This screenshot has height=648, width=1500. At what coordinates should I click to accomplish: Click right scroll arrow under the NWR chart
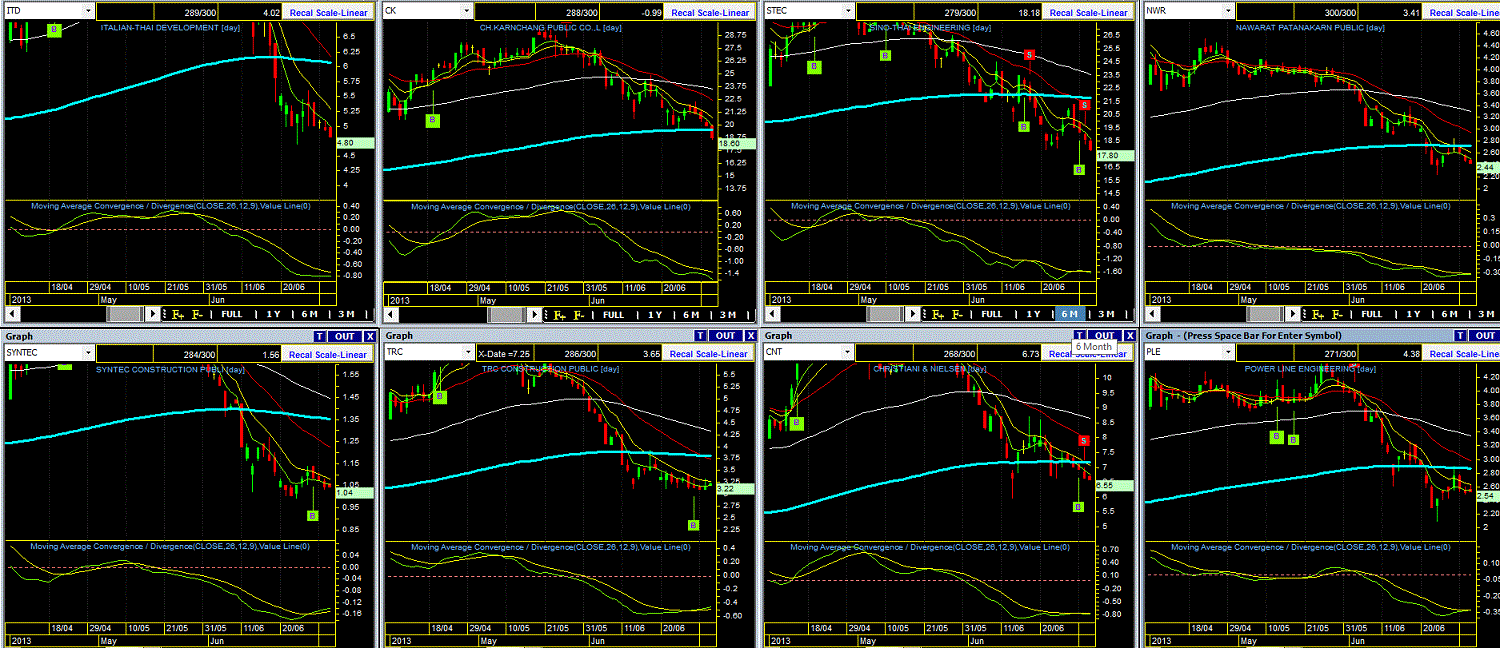1293,314
